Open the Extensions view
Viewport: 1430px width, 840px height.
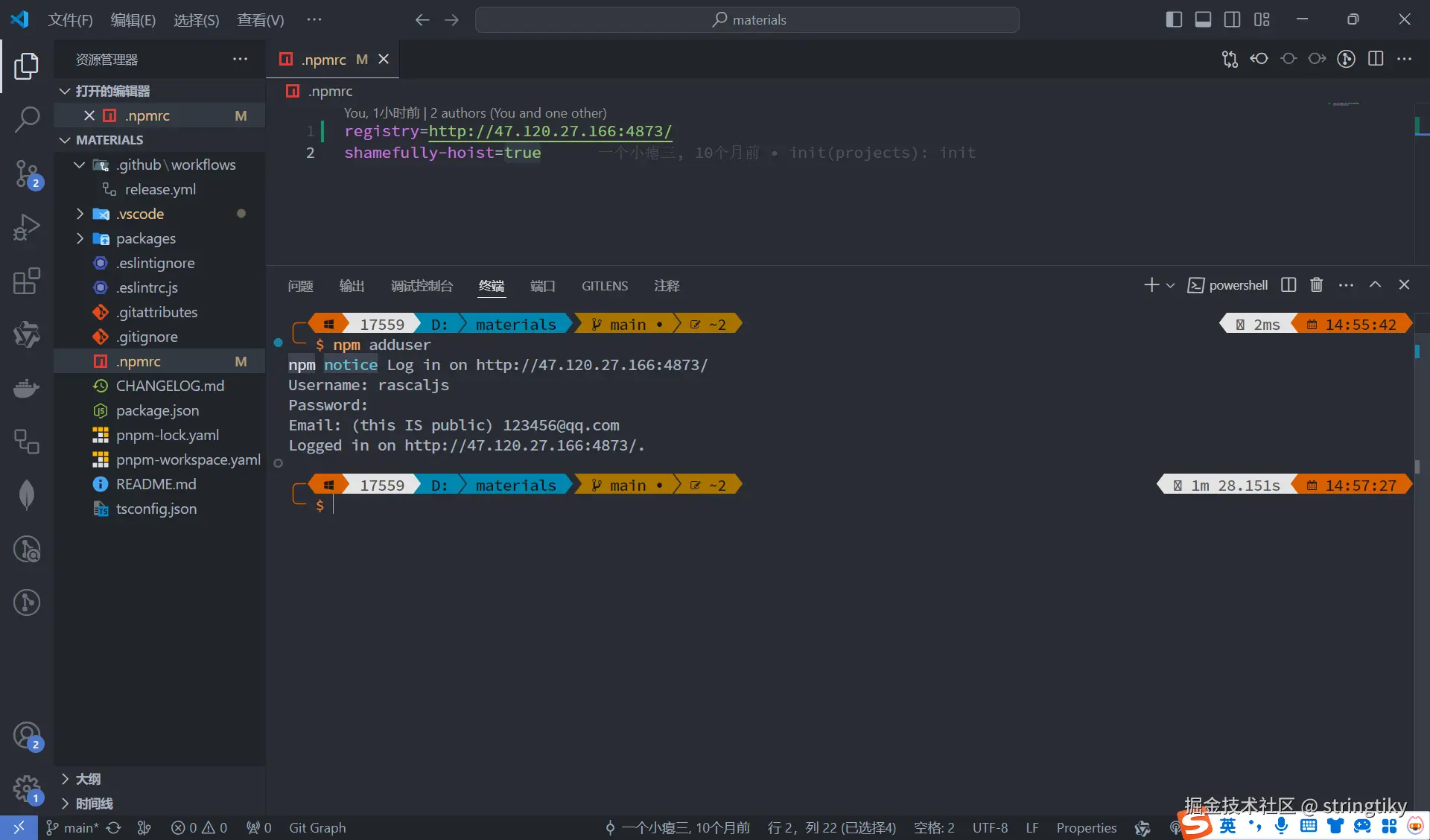pos(27,281)
